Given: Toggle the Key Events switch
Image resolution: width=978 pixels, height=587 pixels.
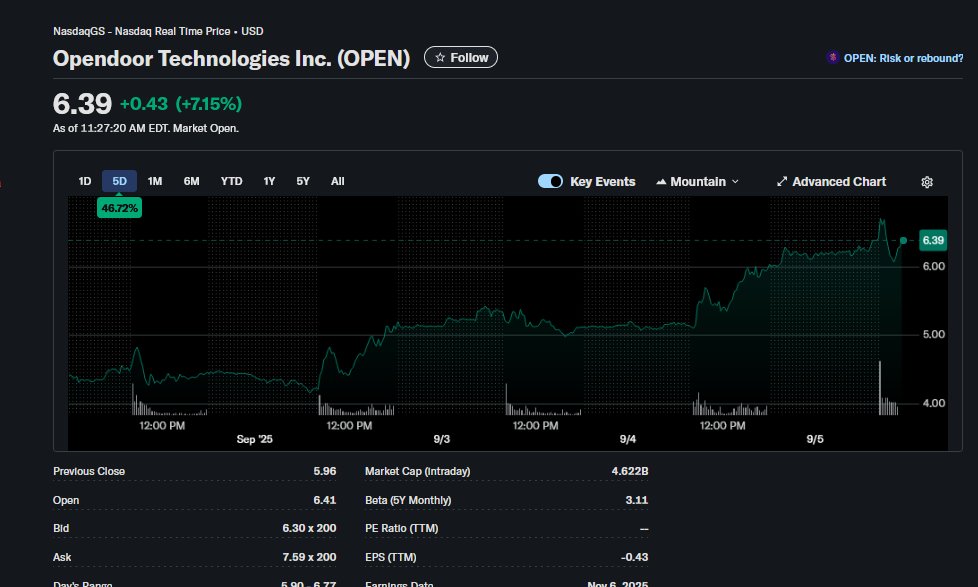Looking at the screenshot, I should pyautogui.click(x=550, y=182).
